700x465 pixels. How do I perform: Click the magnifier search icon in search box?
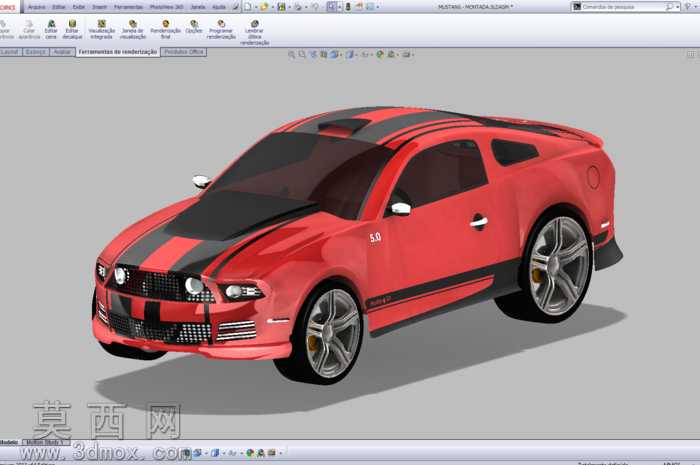[669, 7]
